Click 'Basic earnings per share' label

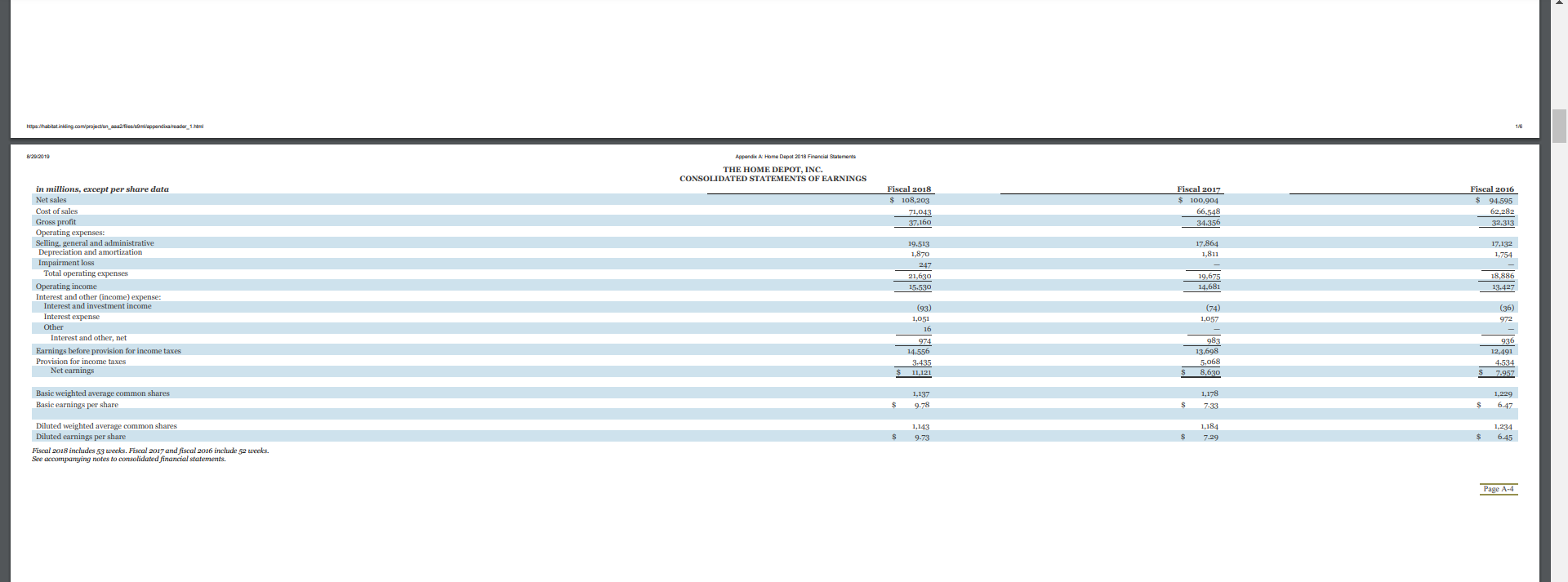point(77,405)
